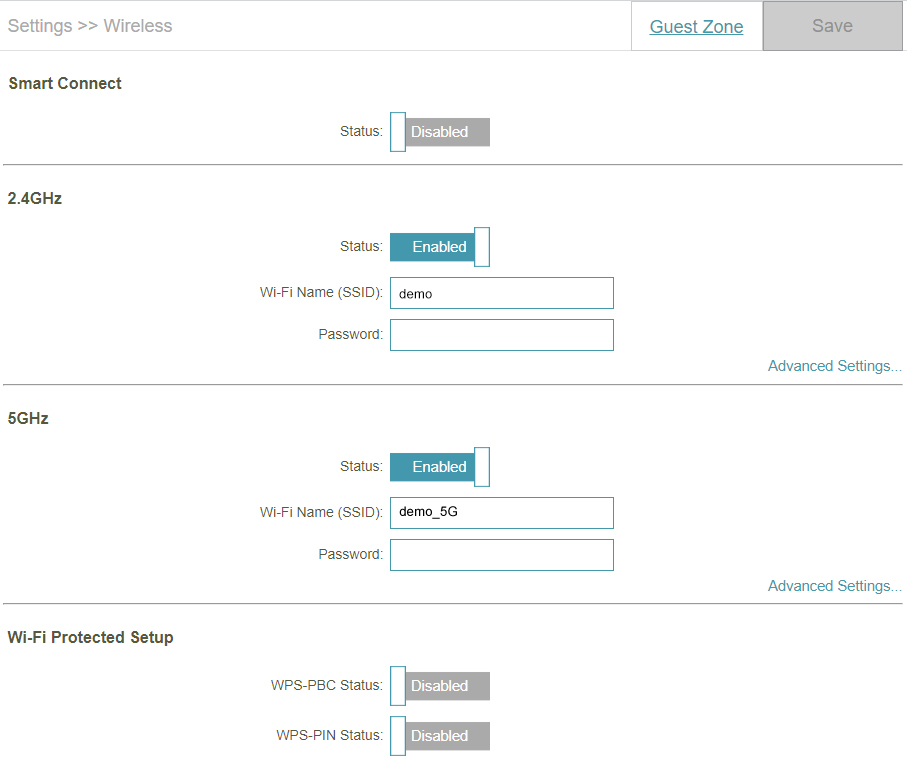Focus the 2.4GHz Password field
This screenshot has height=763, width=907.
pyautogui.click(x=501, y=335)
